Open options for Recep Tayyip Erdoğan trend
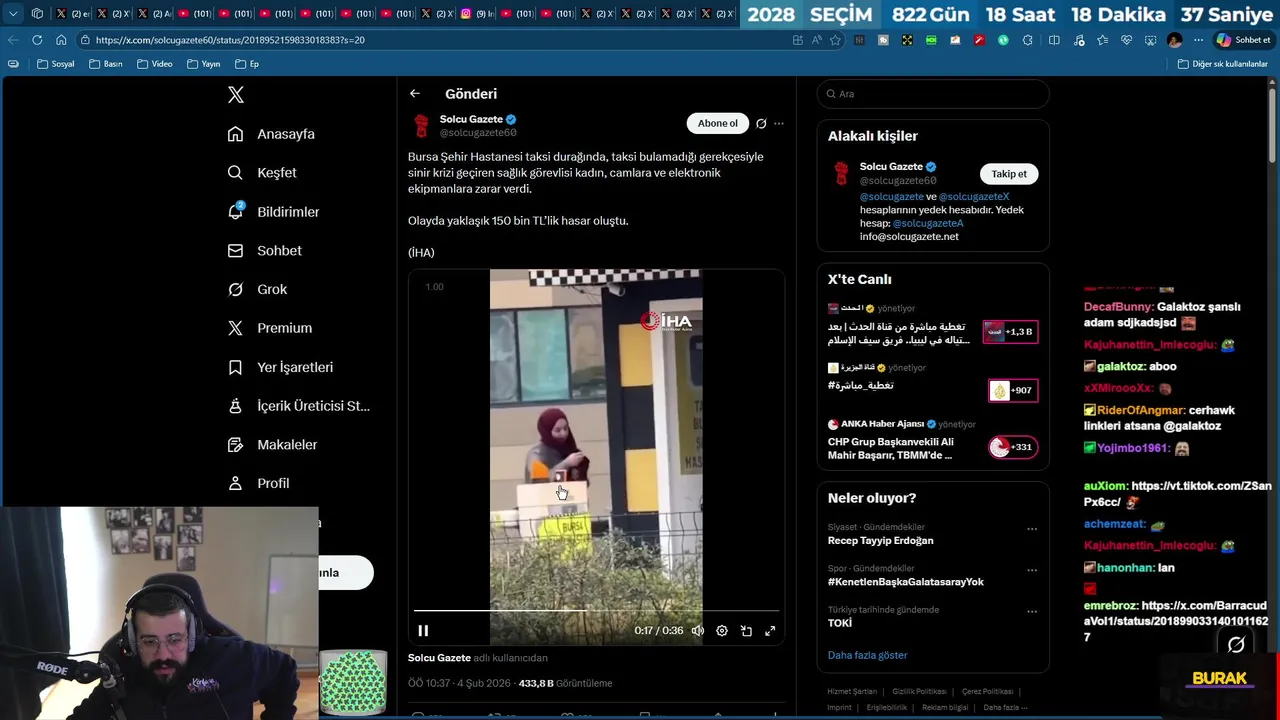Screen dimensions: 1280x720 [x=1032, y=529]
